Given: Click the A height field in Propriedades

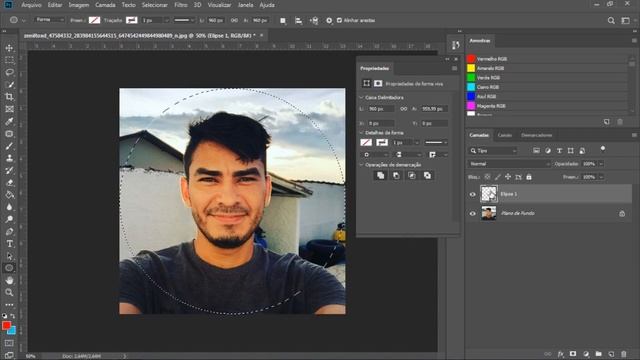Looking at the screenshot, I should click(x=435, y=109).
